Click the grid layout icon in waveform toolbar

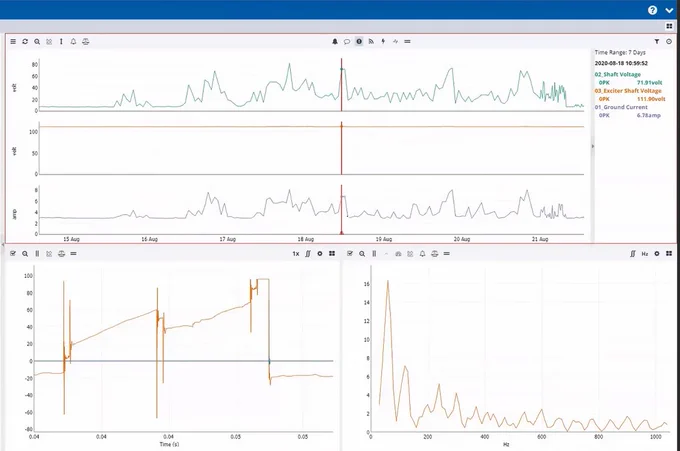pyautogui.click(x=332, y=254)
